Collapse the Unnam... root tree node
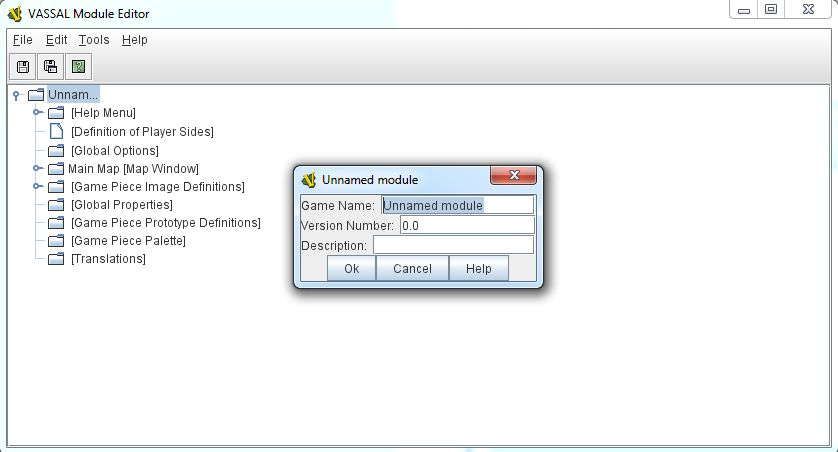This screenshot has height=452, width=838. point(16,96)
